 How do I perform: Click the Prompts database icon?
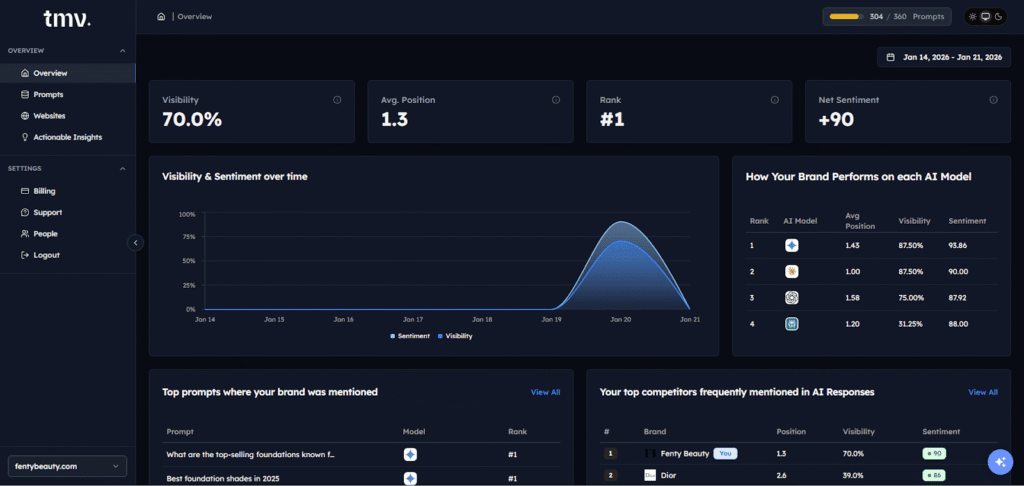click(x=25, y=95)
